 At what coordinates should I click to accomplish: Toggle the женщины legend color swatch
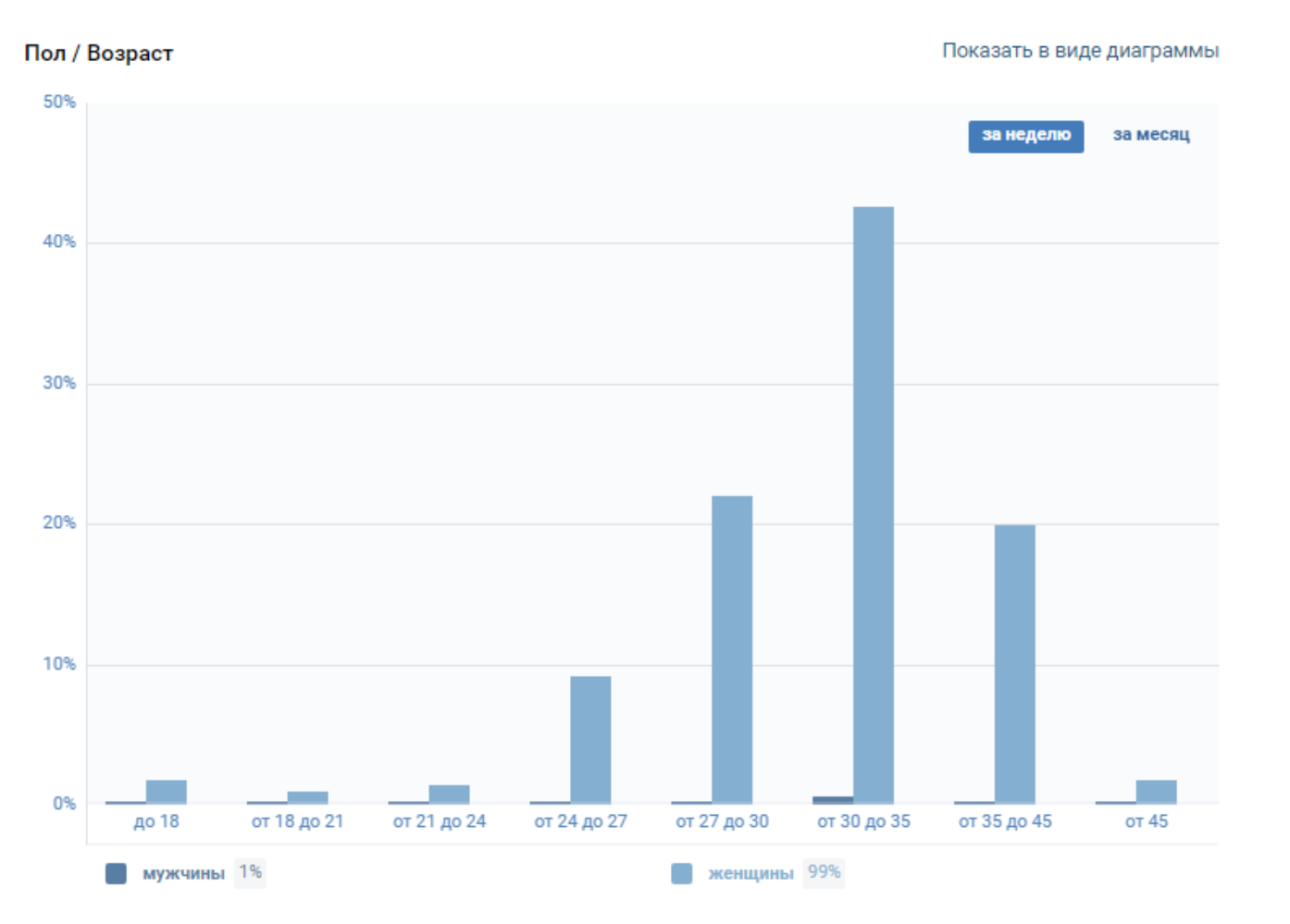[682, 873]
